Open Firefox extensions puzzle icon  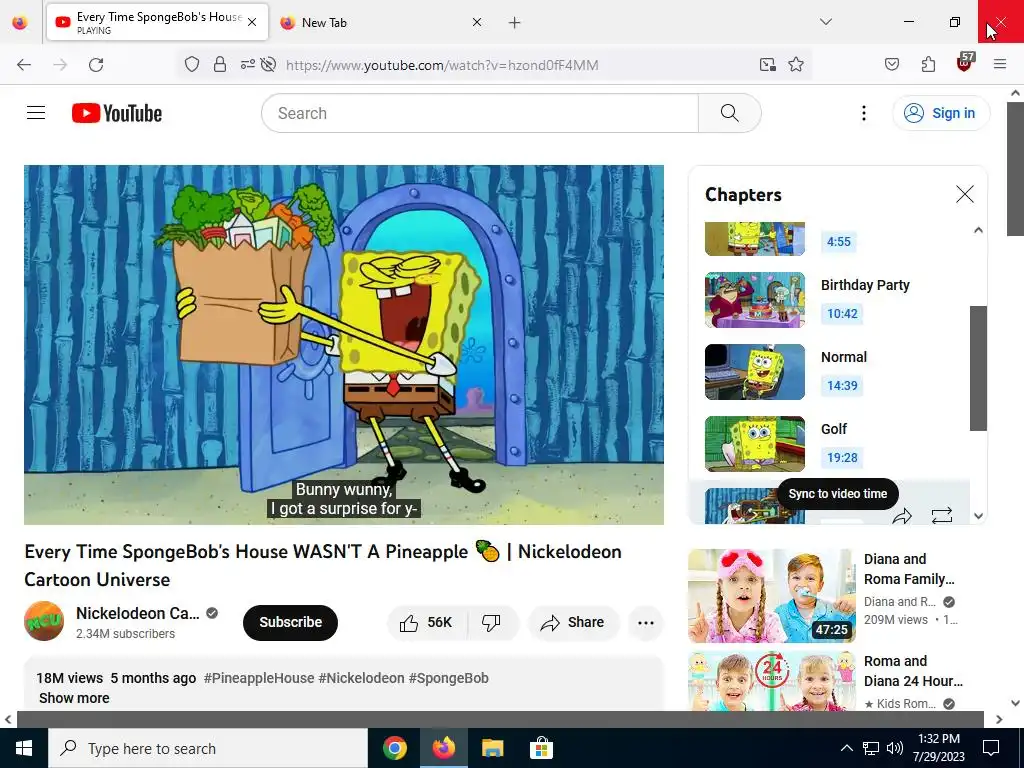928,65
